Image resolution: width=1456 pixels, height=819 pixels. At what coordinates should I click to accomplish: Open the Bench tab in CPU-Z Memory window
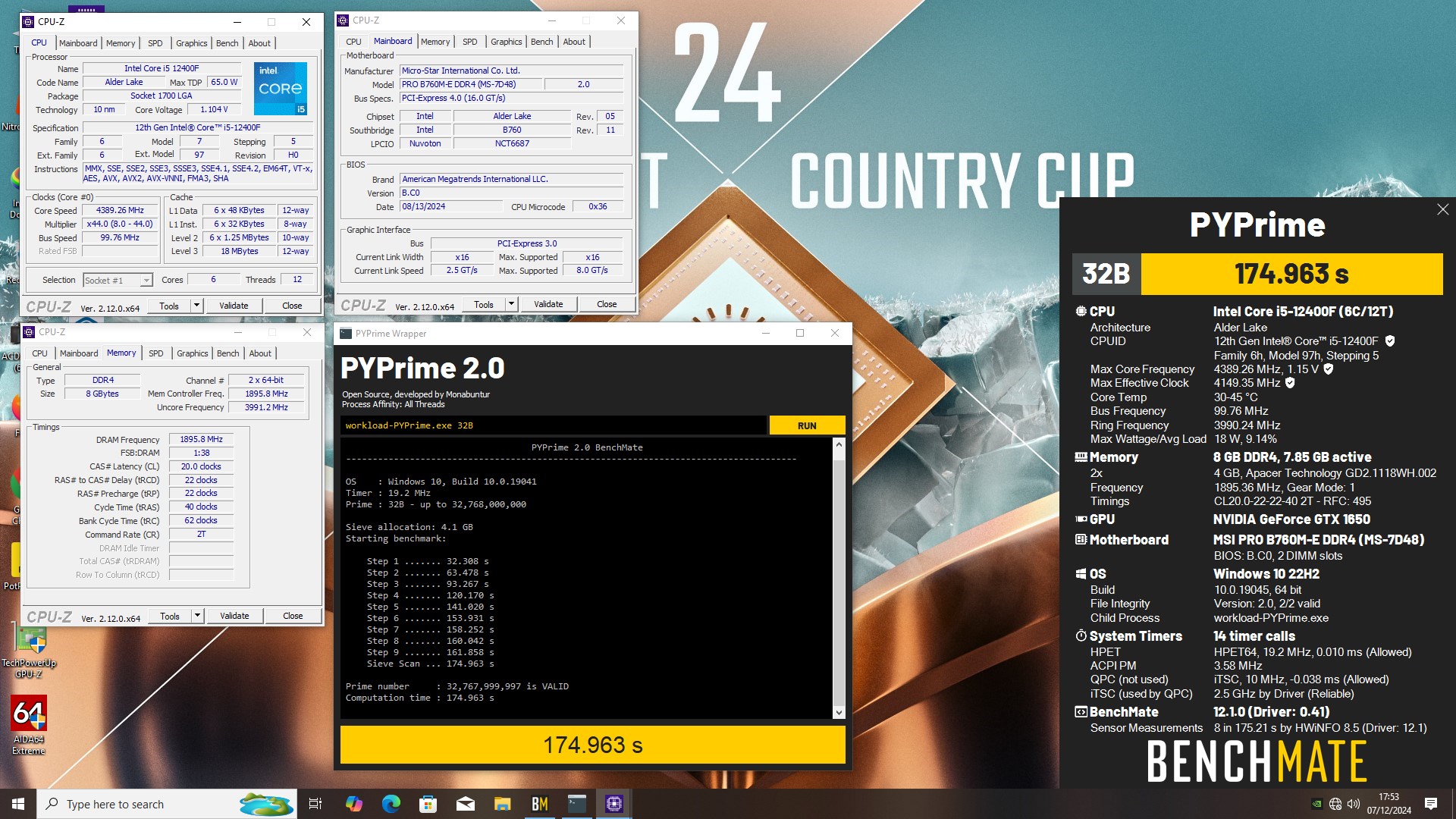click(x=227, y=353)
